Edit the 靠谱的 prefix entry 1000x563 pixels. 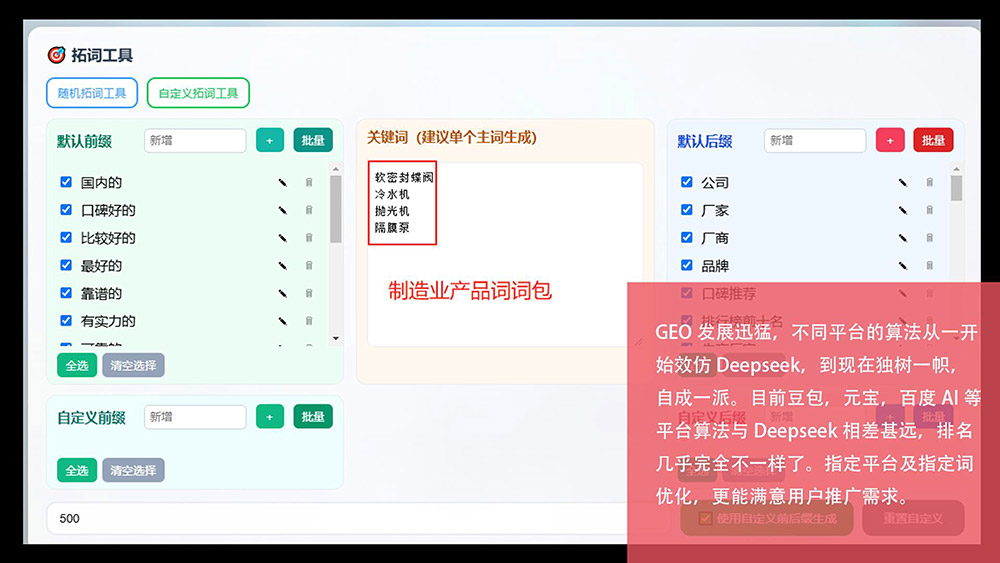[x=283, y=293]
